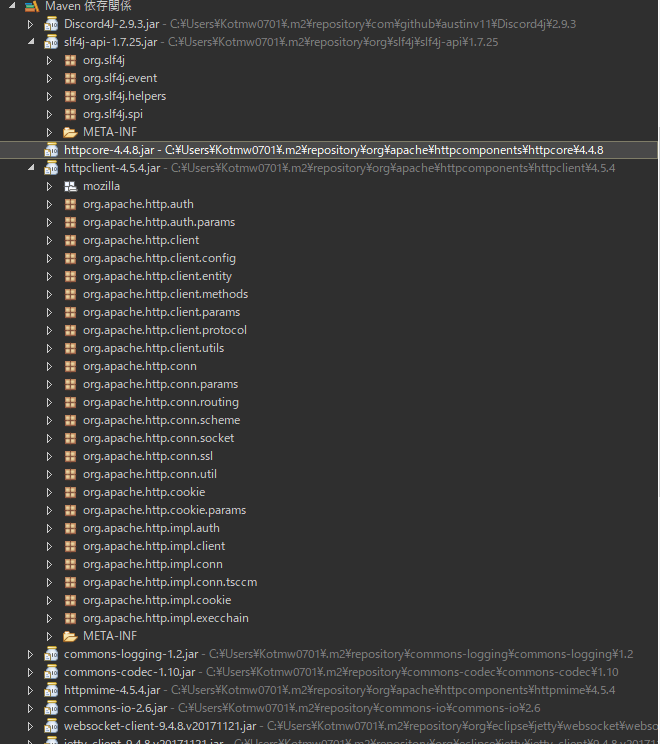Click the org.apache.http.client package icon
This screenshot has width=660, height=744.
click(70, 241)
